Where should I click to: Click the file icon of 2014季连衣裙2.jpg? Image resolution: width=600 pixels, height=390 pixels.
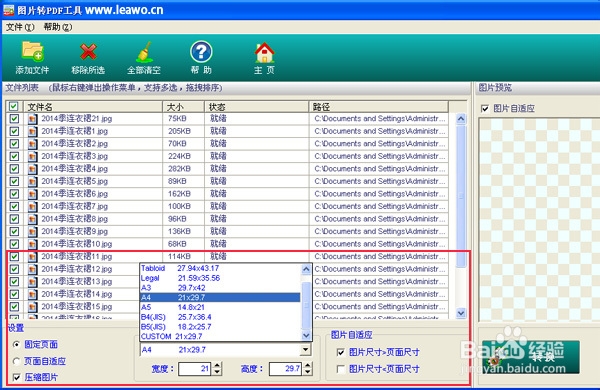point(33,144)
